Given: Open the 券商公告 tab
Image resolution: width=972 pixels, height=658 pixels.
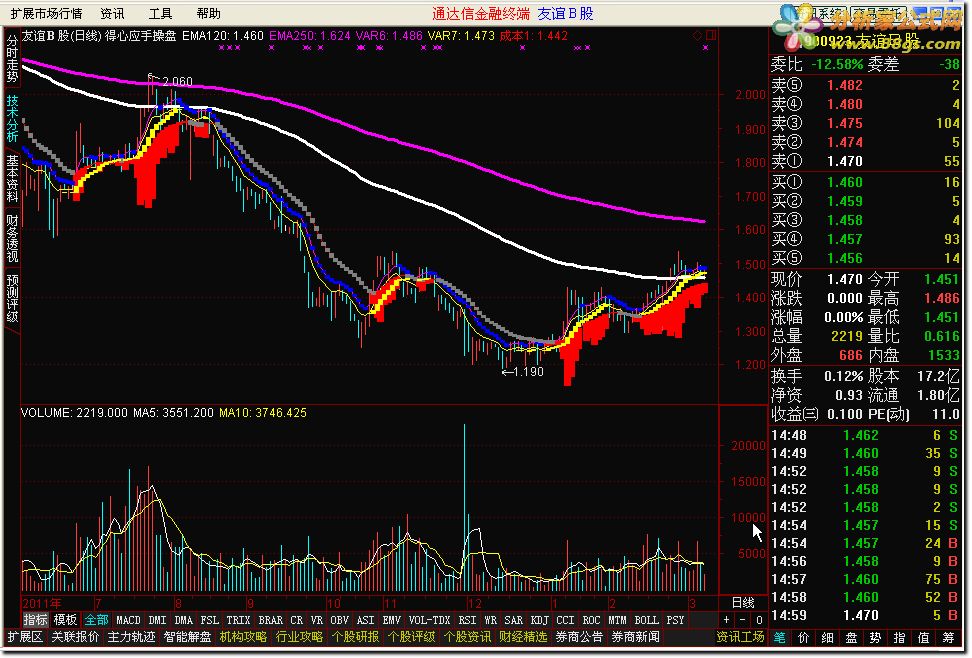Looking at the screenshot, I should [579, 637].
